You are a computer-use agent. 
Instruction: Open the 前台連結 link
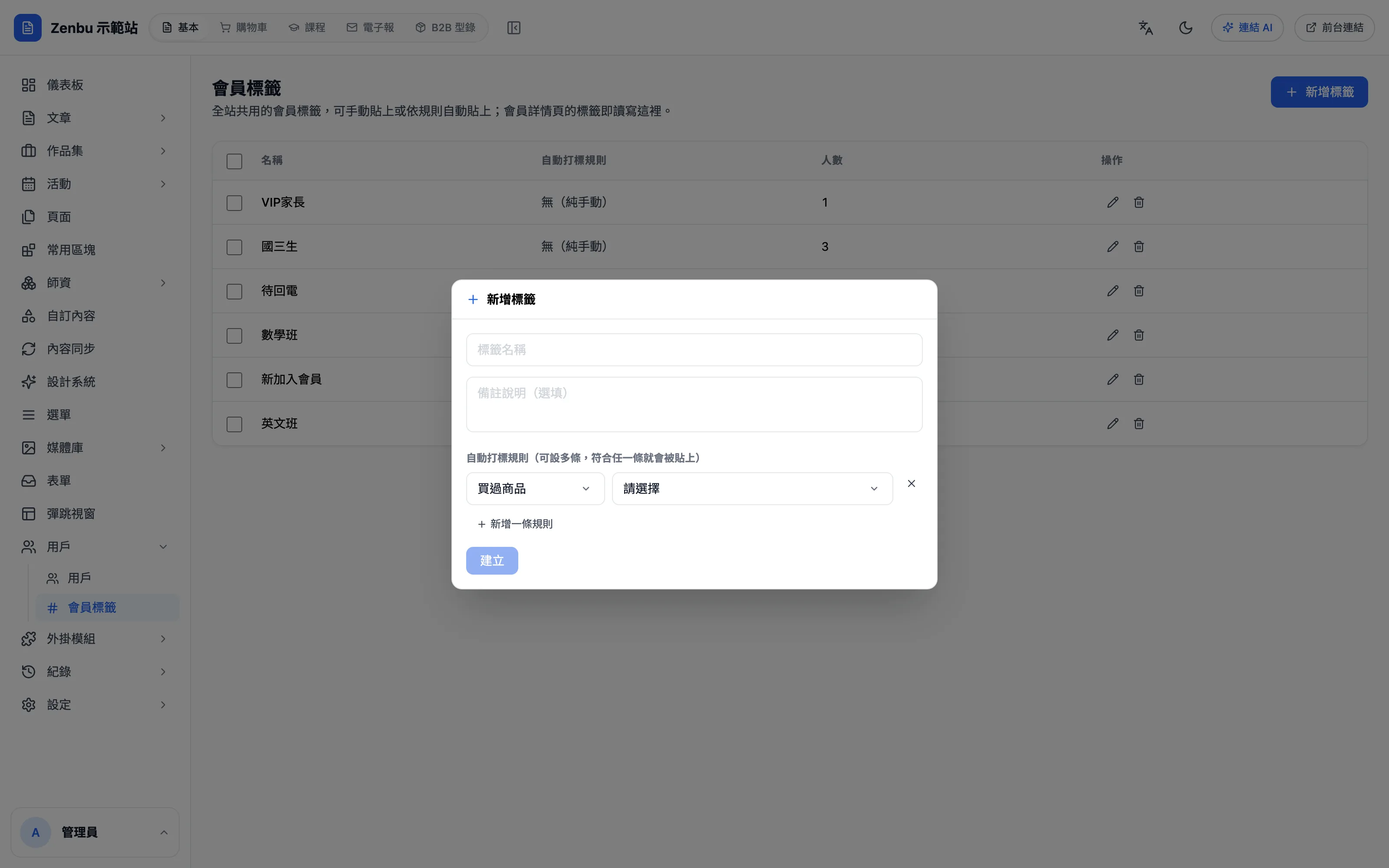coord(1334,27)
